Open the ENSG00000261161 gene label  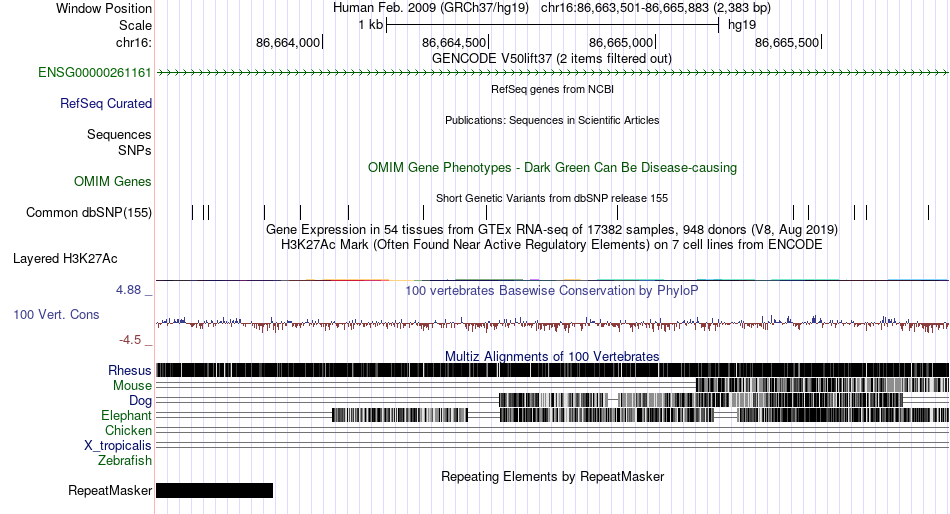[x=95, y=73]
